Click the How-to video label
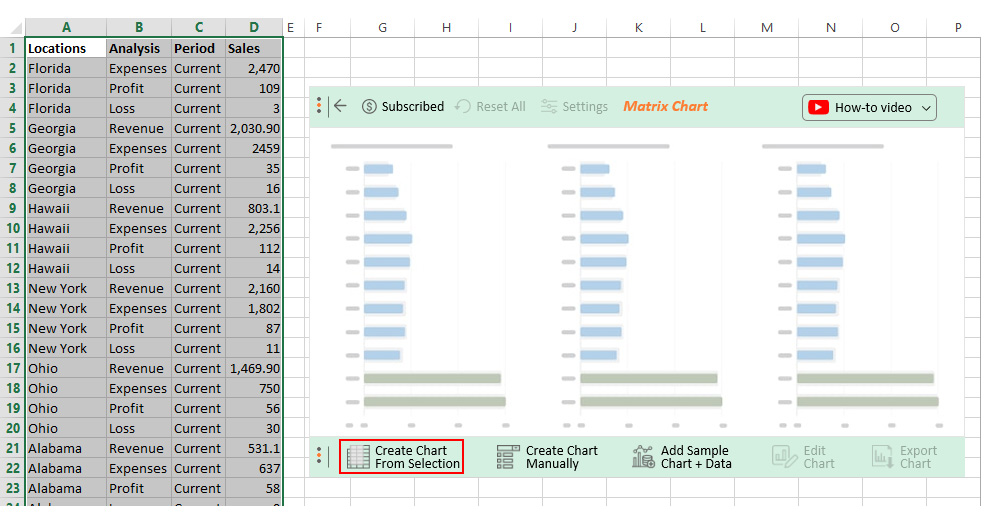Screen dimensions: 986x524 (x=873, y=108)
